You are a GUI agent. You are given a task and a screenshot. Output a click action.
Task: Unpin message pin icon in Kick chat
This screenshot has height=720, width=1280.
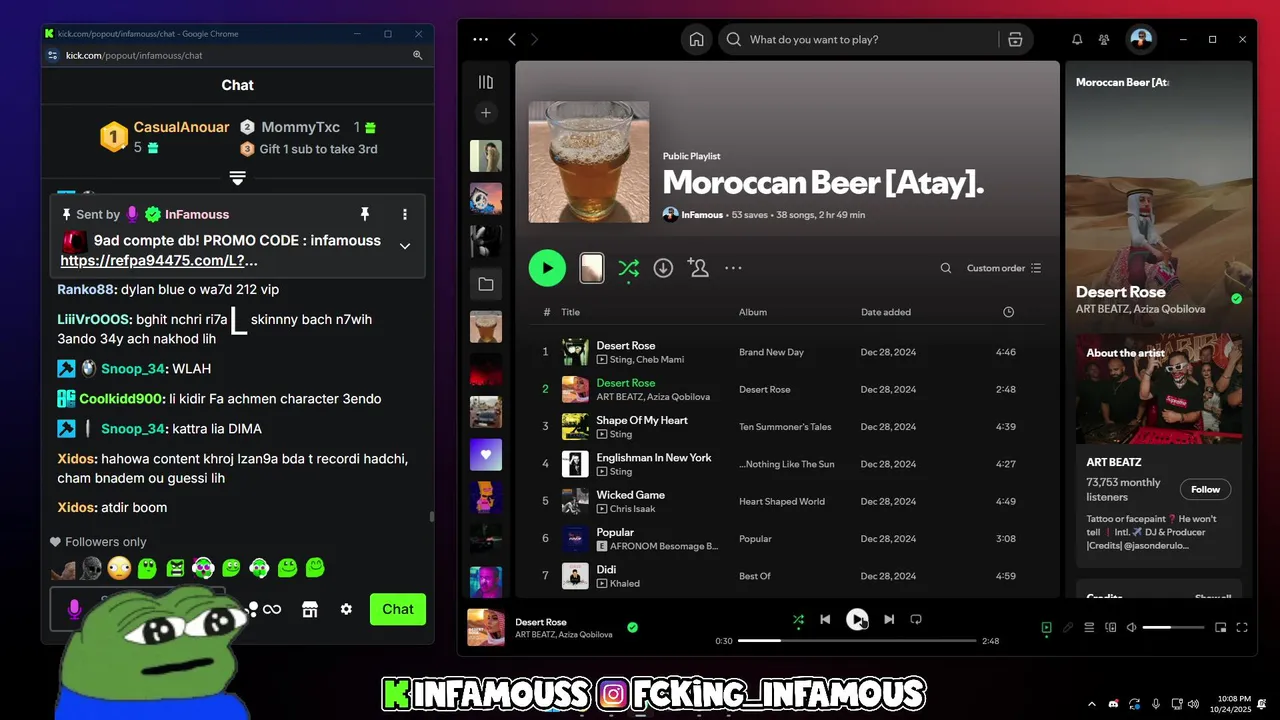365,214
